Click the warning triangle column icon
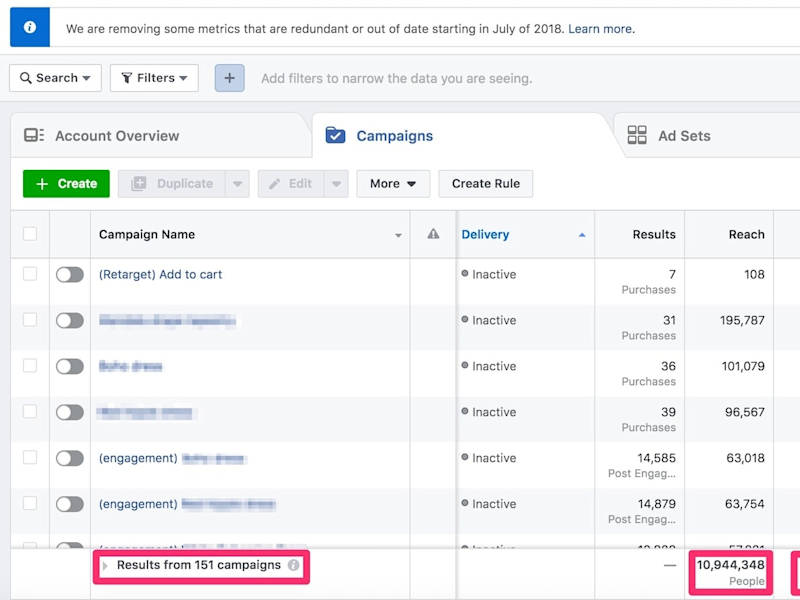This screenshot has width=800, height=600. pyautogui.click(x=433, y=234)
